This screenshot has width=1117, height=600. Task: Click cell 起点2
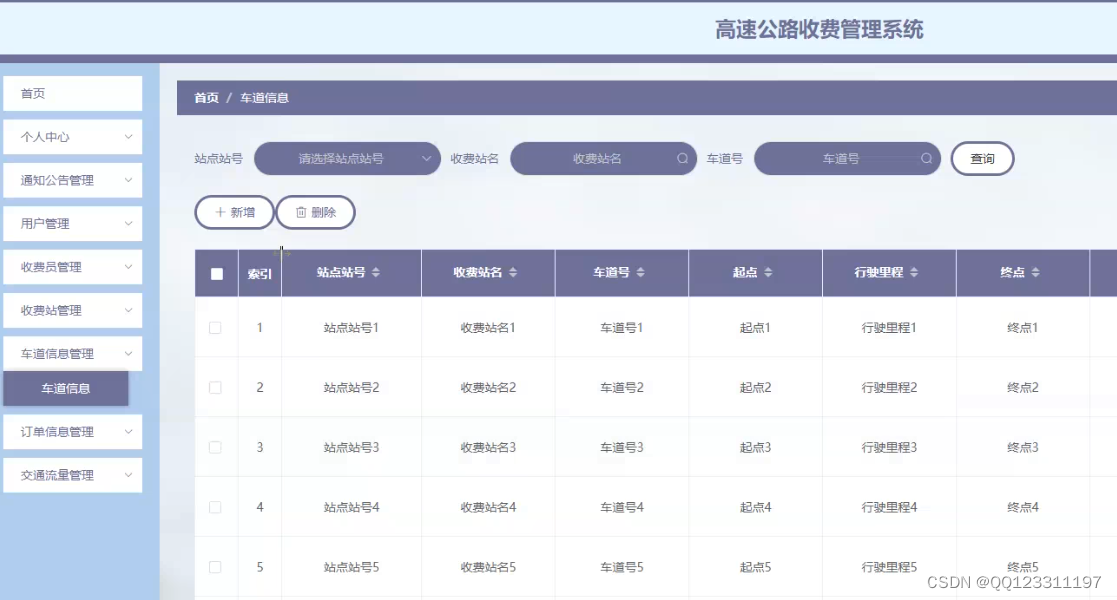[x=755, y=388]
